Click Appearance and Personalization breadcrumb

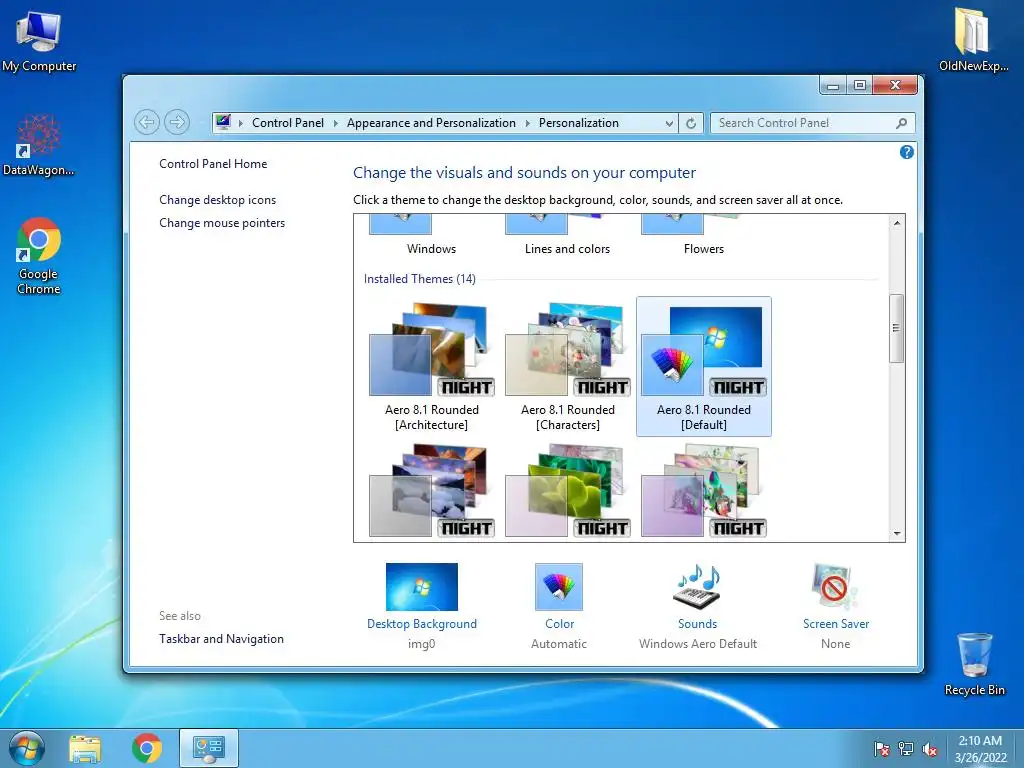point(431,123)
